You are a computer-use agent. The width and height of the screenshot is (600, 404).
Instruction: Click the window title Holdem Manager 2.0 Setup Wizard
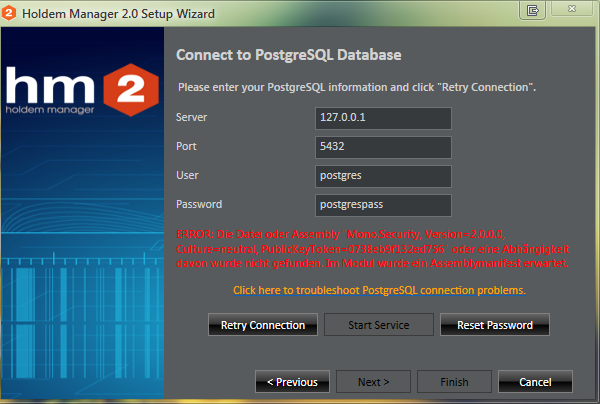coord(118,14)
